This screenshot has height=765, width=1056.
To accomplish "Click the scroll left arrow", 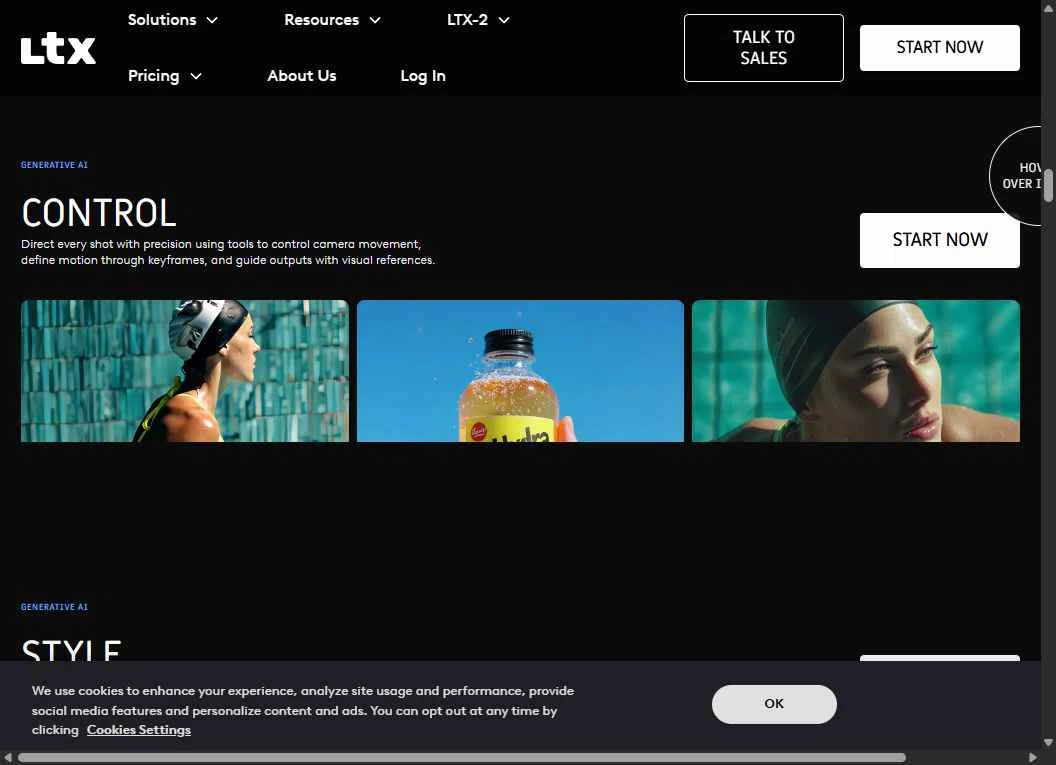I will [x=7, y=758].
